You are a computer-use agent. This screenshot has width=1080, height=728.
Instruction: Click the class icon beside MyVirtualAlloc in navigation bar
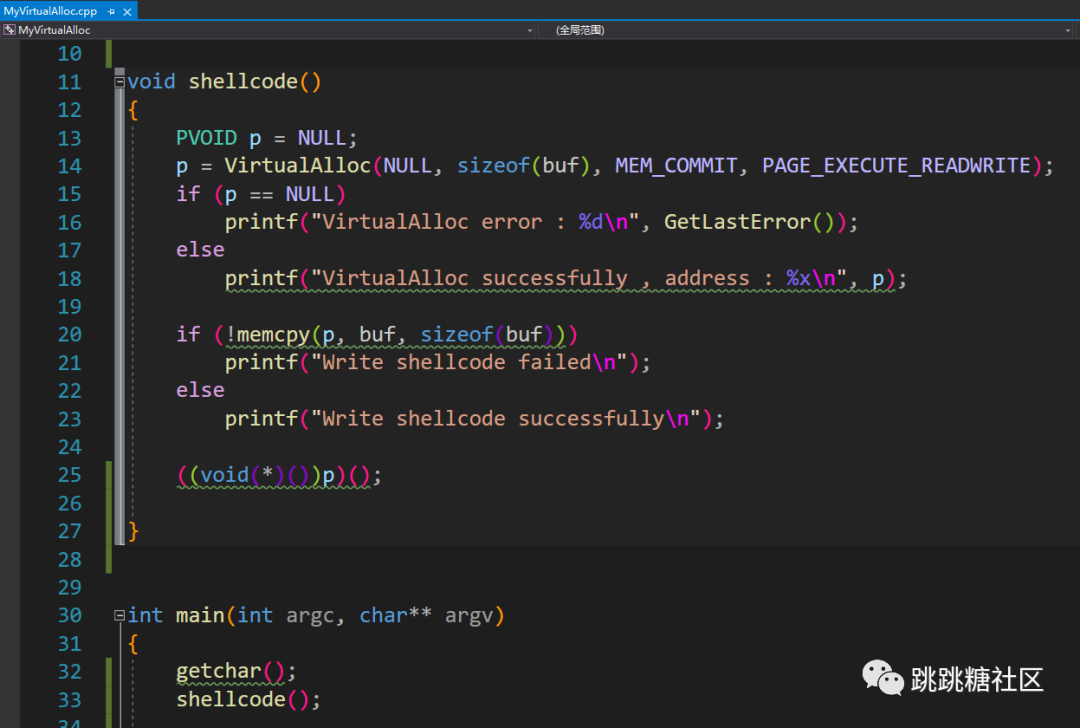click(9, 30)
